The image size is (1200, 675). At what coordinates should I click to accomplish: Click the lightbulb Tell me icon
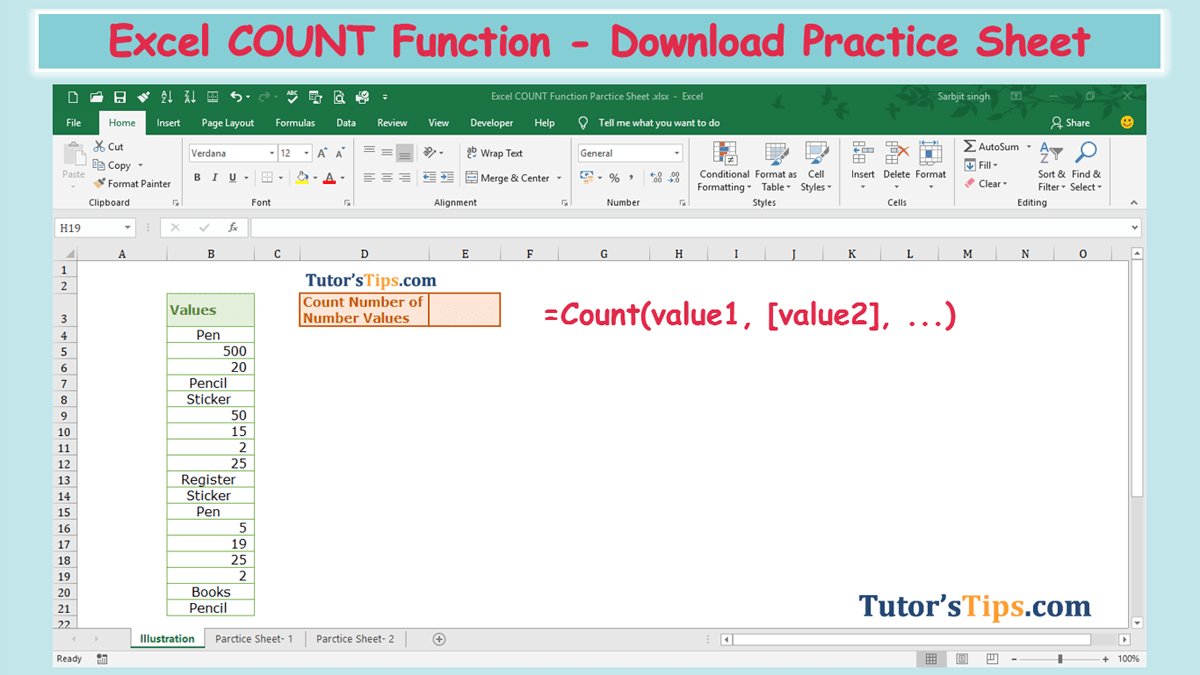click(583, 122)
